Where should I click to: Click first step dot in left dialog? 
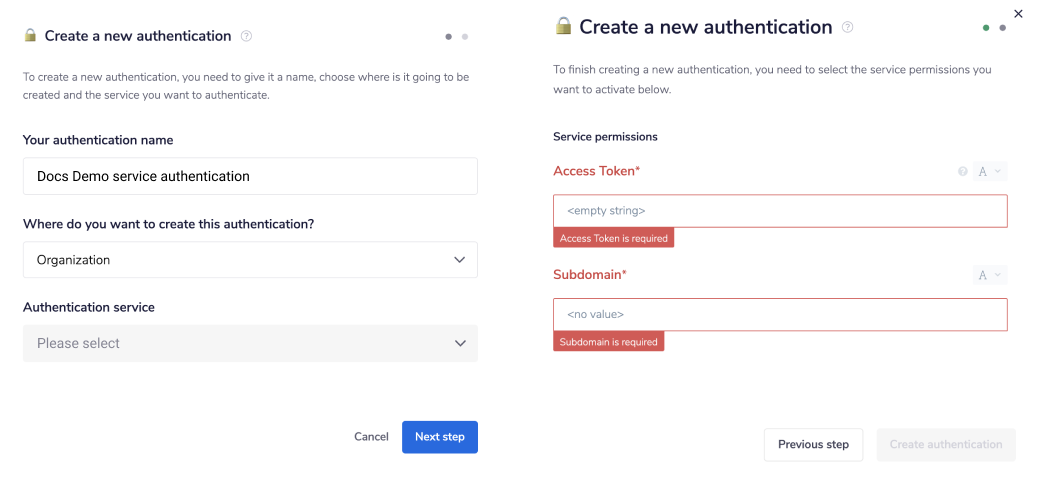coord(449,37)
